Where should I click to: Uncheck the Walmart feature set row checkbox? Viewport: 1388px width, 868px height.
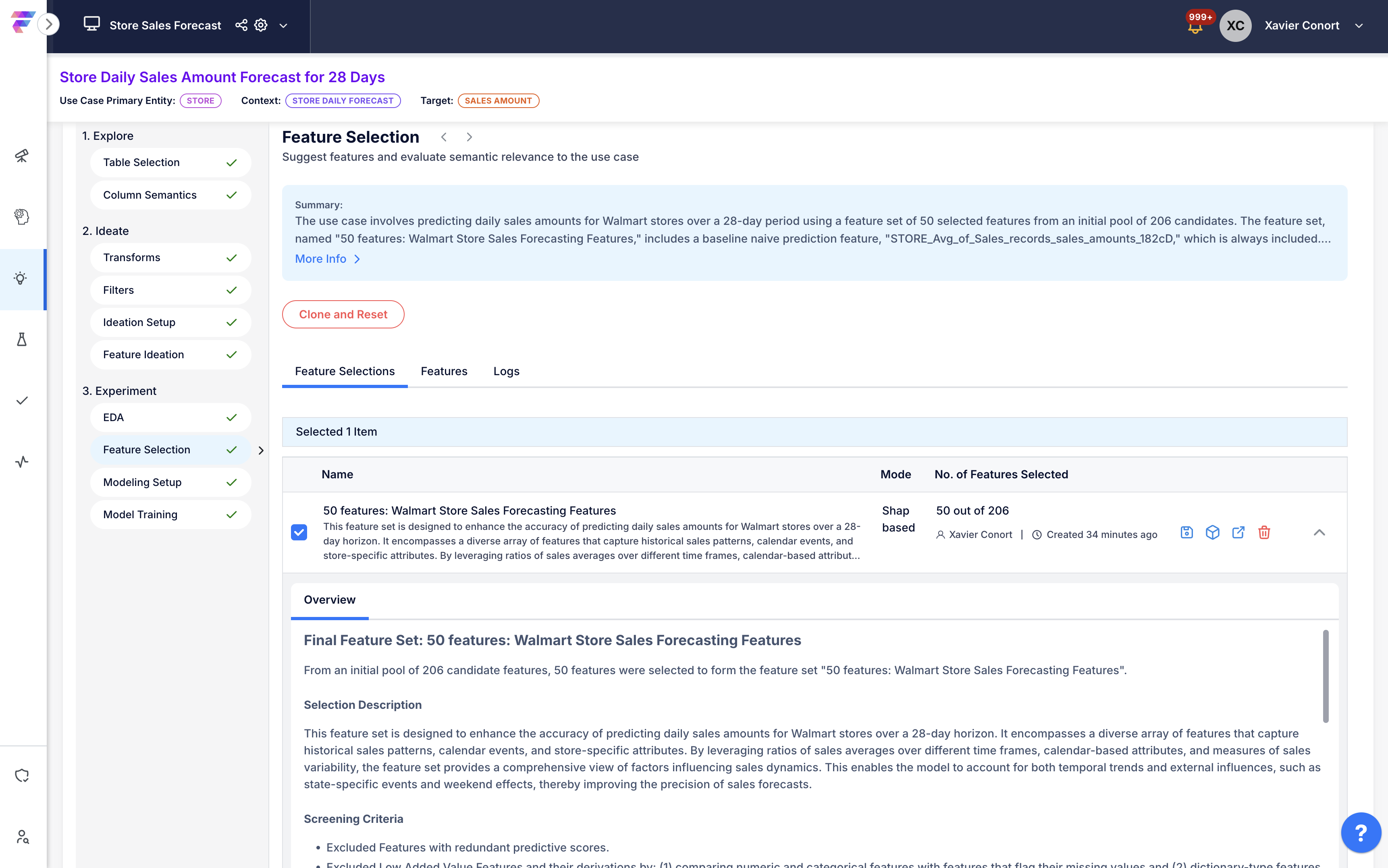(x=299, y=533)
